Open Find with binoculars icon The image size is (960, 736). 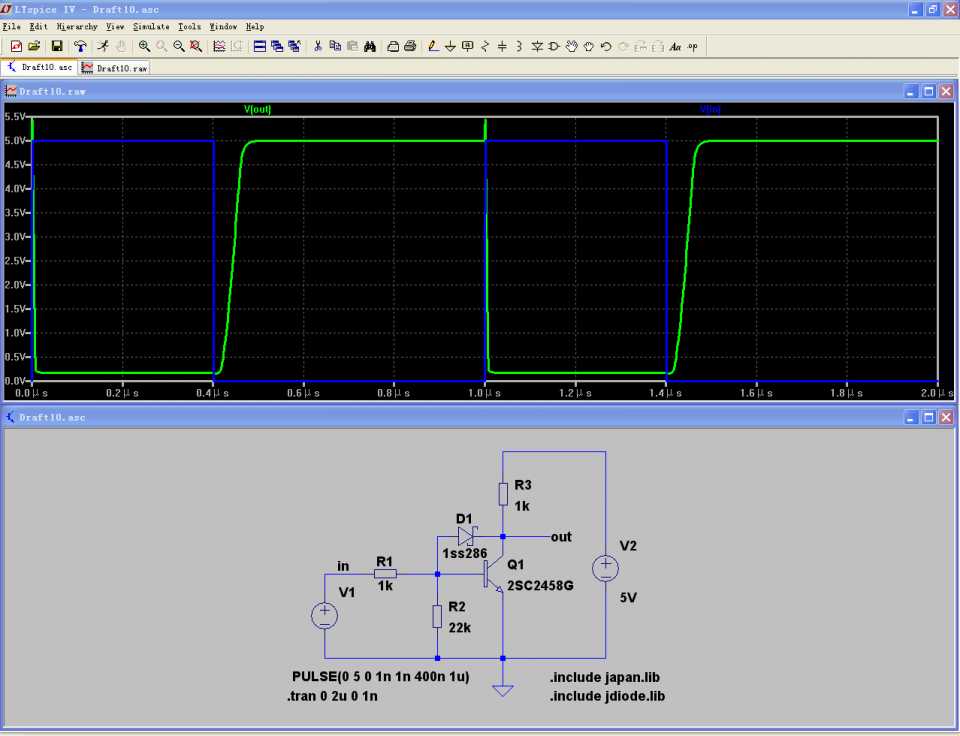[370, 47]
